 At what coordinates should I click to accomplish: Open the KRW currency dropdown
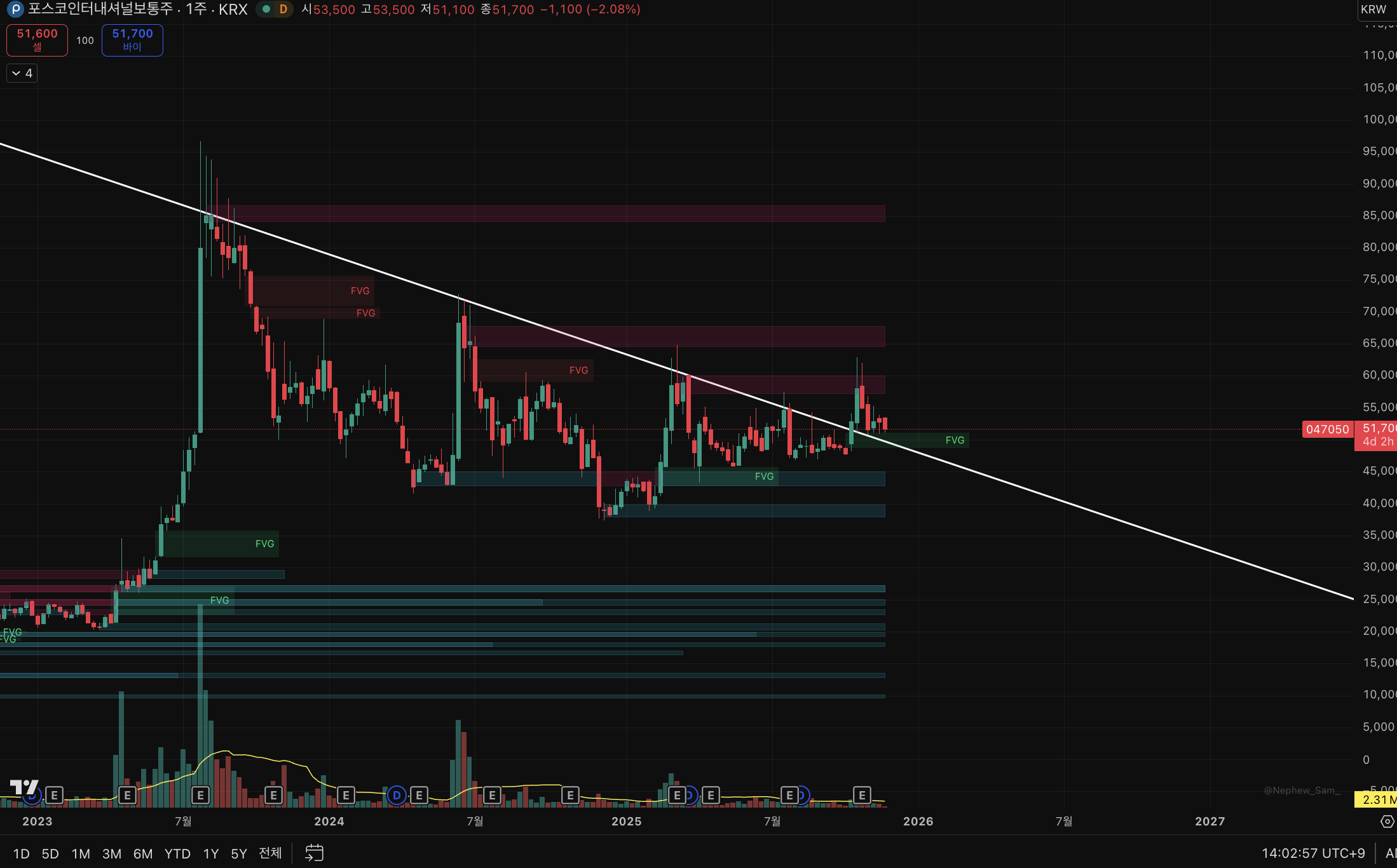[x=1374, y=10]
